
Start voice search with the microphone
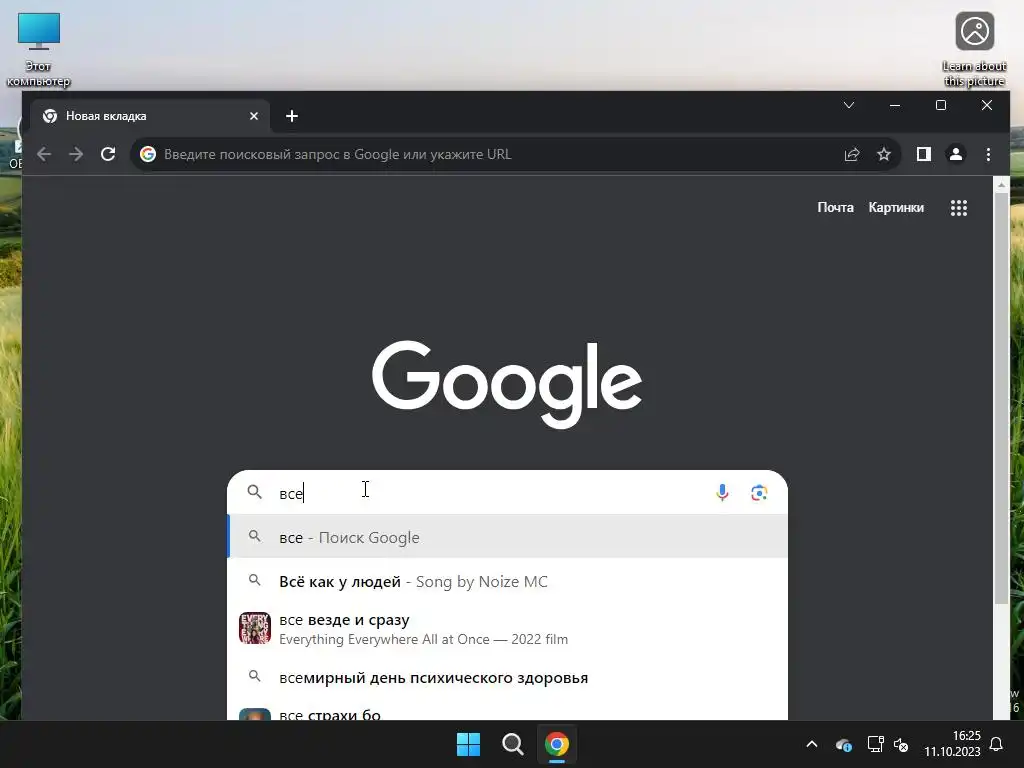[722, 492]
